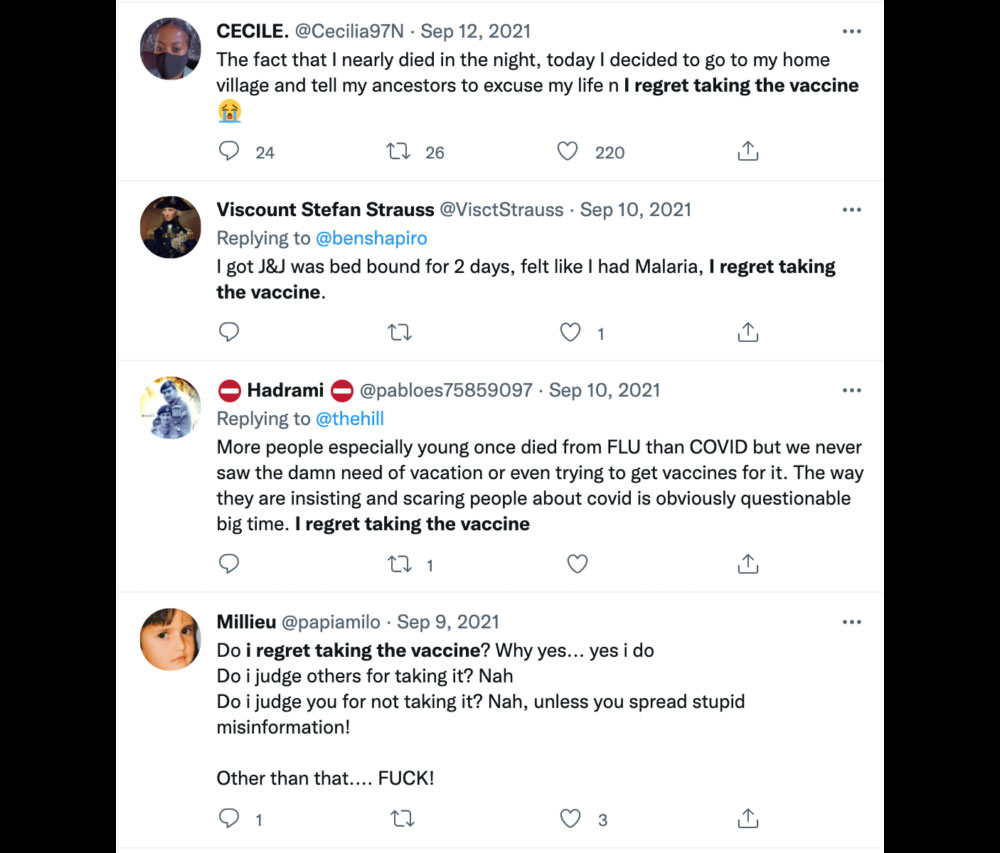The height and width of the screenshot is (853, 1000).
Task: Reply to Viscount Stefan Strauss's tweet
Action: click(x=229, y=332)
